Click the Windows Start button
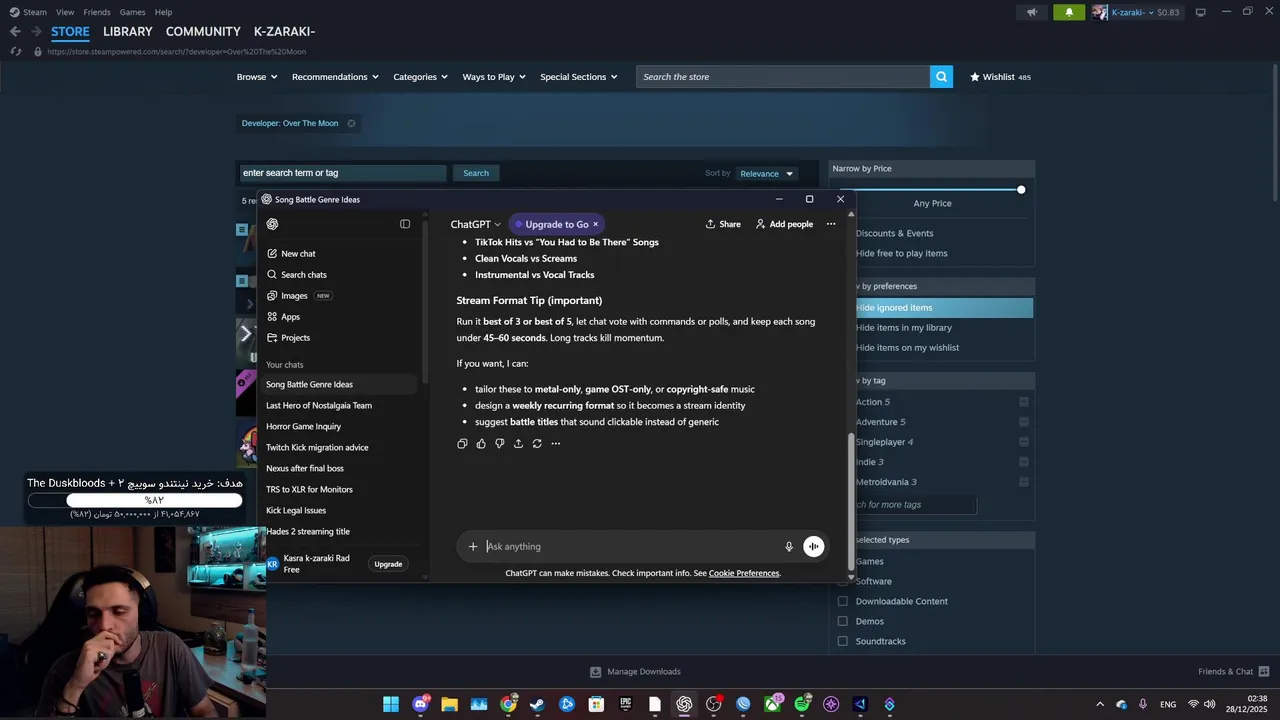The height and width of the screenshot is (720, 1280). [391, 704]
